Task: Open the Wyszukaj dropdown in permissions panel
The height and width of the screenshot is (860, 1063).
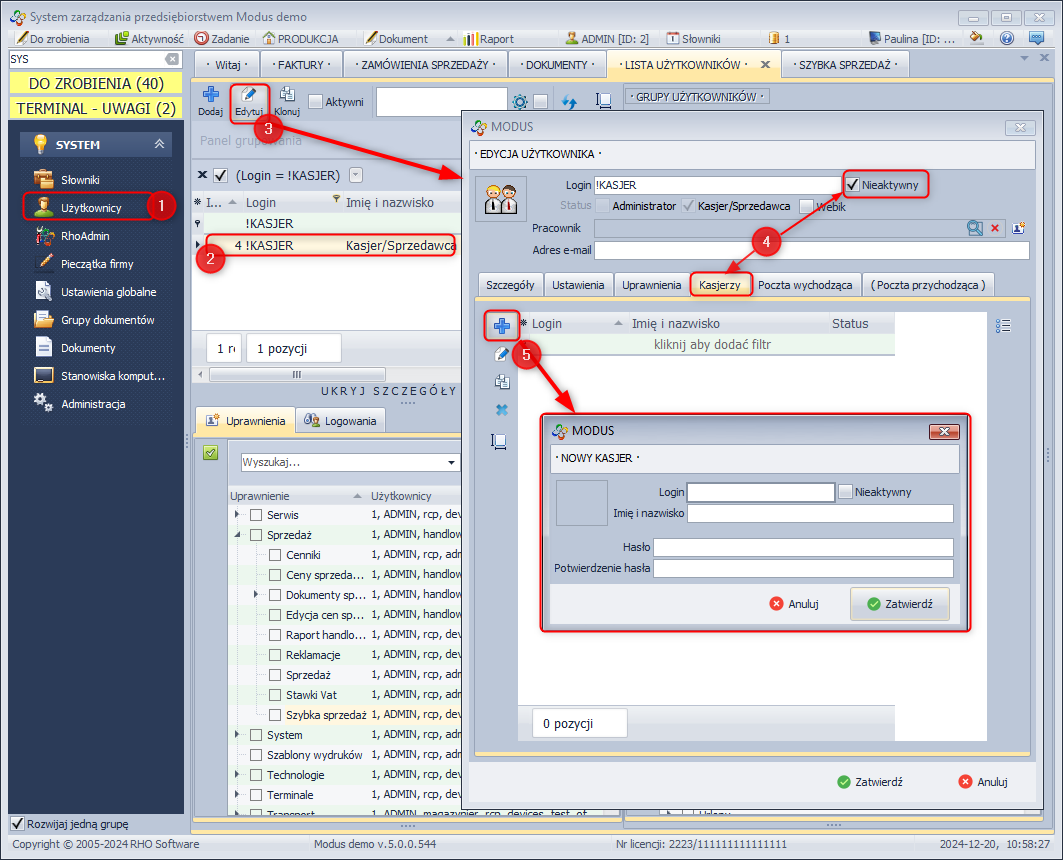Action: [451, 463]
